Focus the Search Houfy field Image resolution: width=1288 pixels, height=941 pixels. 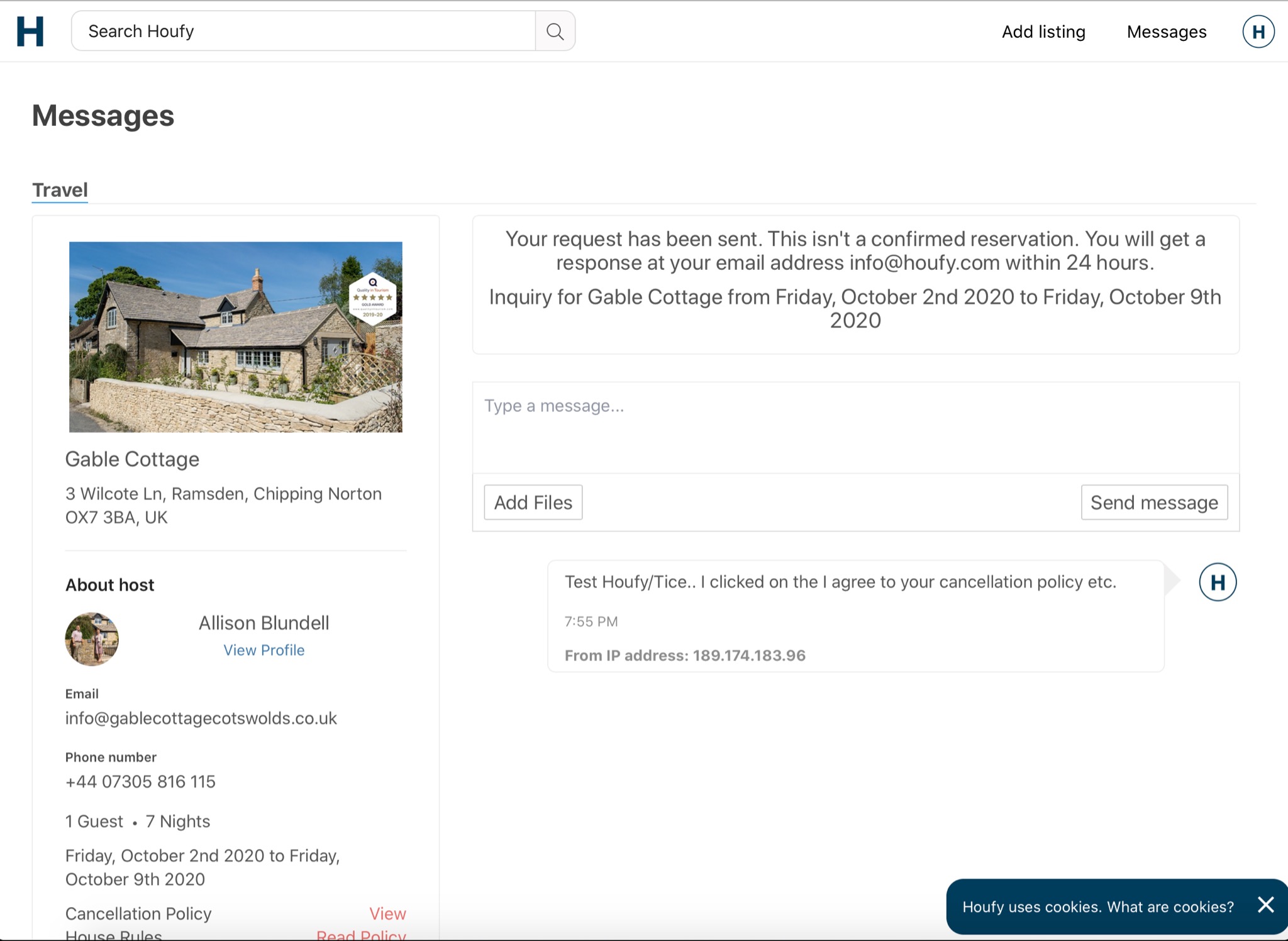coord(303,31)
